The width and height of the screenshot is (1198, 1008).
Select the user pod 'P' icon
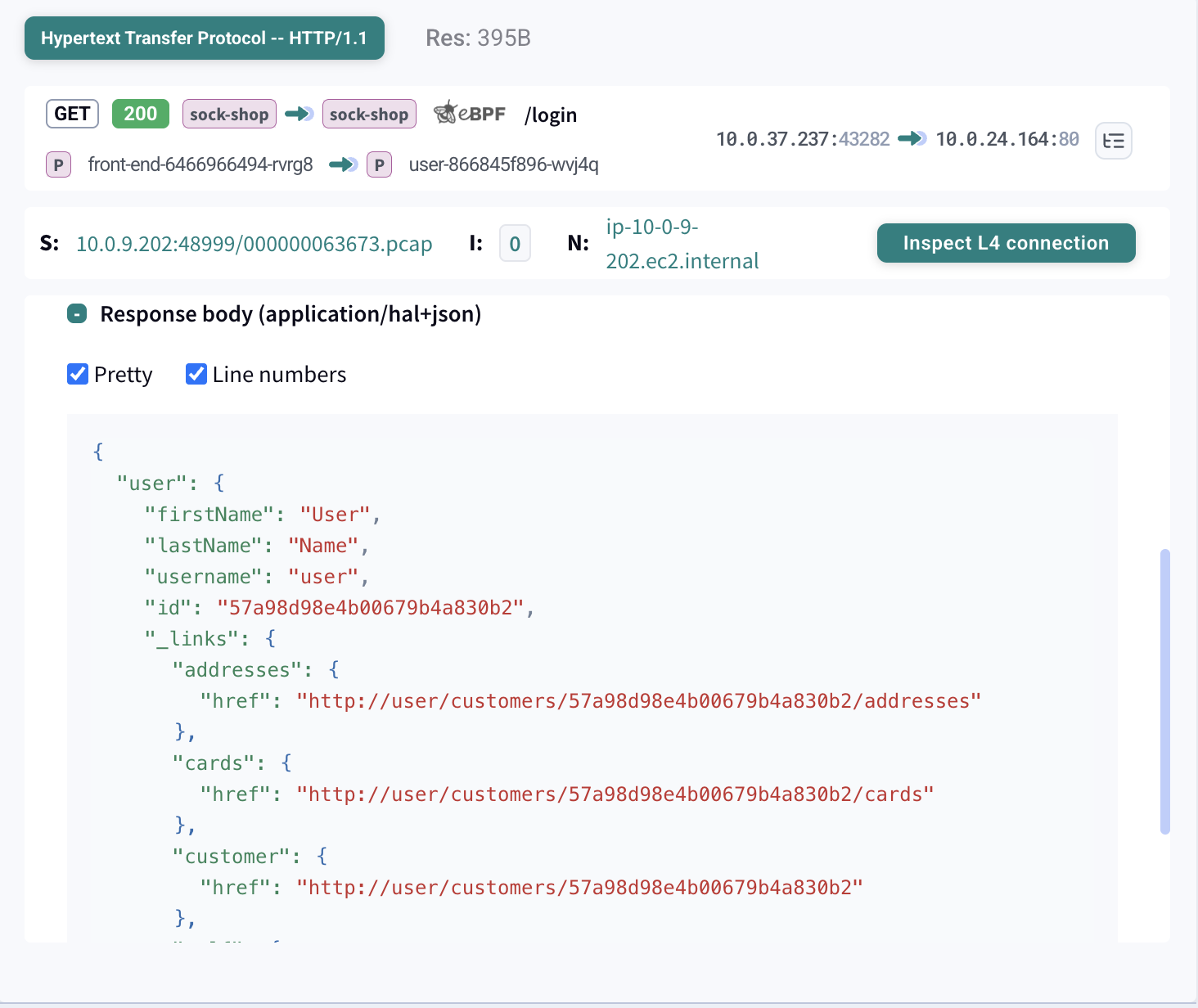point(379,164)
